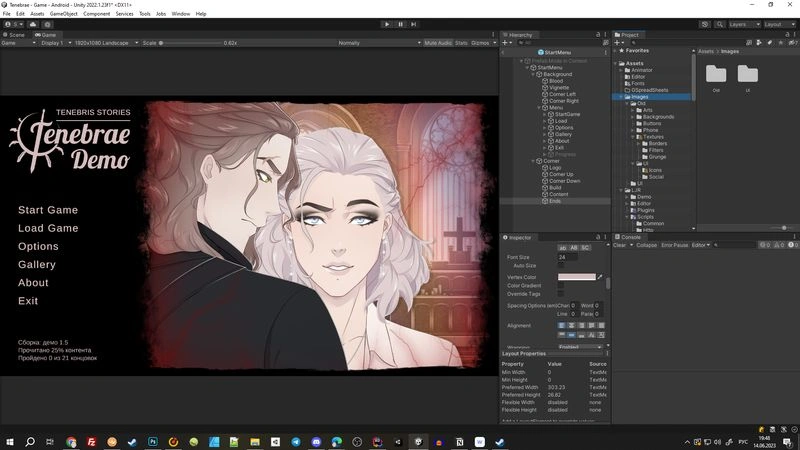Open the Undo History icon
The width and height of the screenshot is (800, 450).
[x=705, y=24]
